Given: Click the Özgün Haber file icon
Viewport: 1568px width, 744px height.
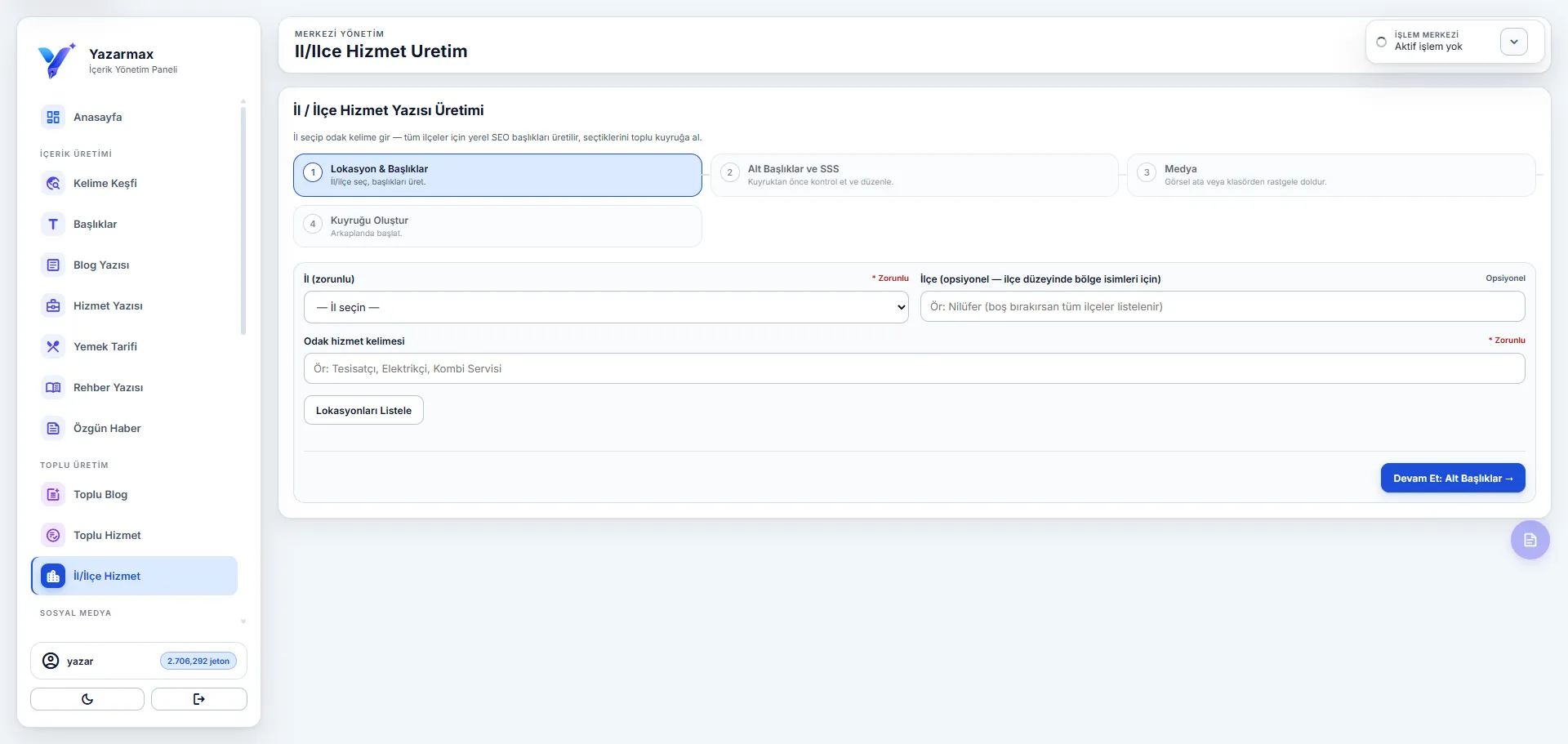Looking at the screenshot, I should 53,429.
